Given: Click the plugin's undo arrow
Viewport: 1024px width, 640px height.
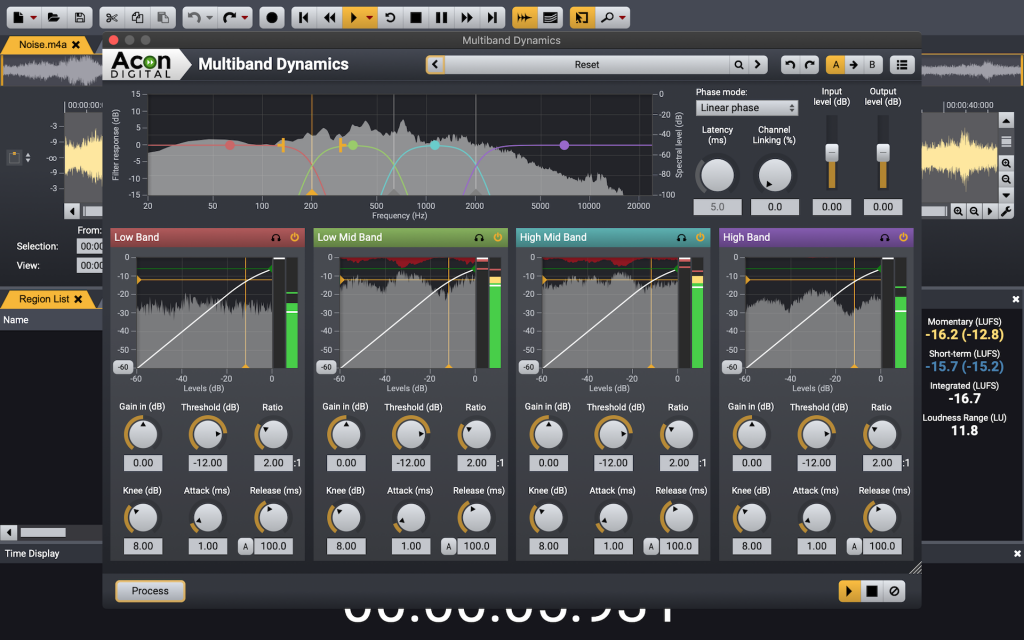Looking at the screenshot, I should [790, 65].
